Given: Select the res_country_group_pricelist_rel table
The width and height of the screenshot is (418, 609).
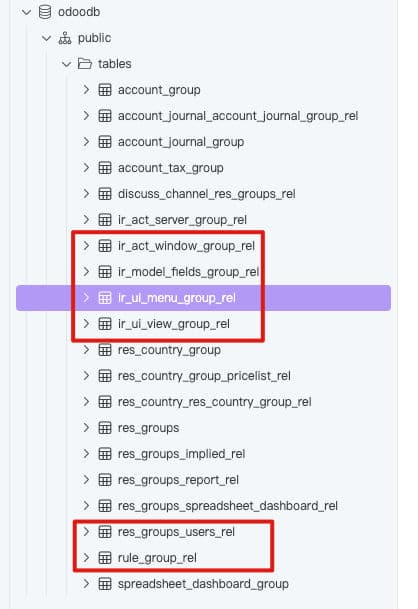Looking at the screenshot, I should pyautogui.click(x=204, y=376).
